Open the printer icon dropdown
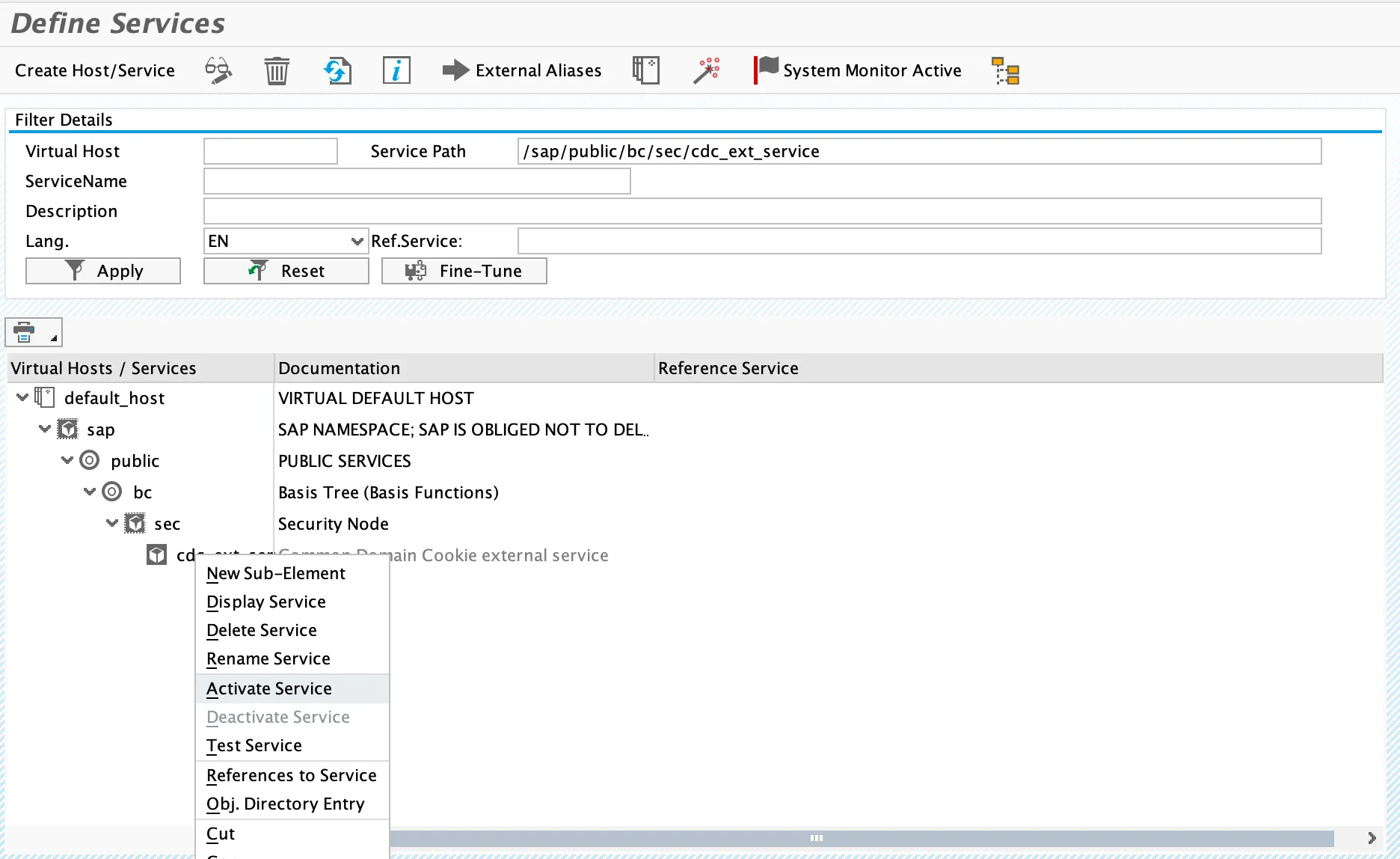 pos(34,332)
